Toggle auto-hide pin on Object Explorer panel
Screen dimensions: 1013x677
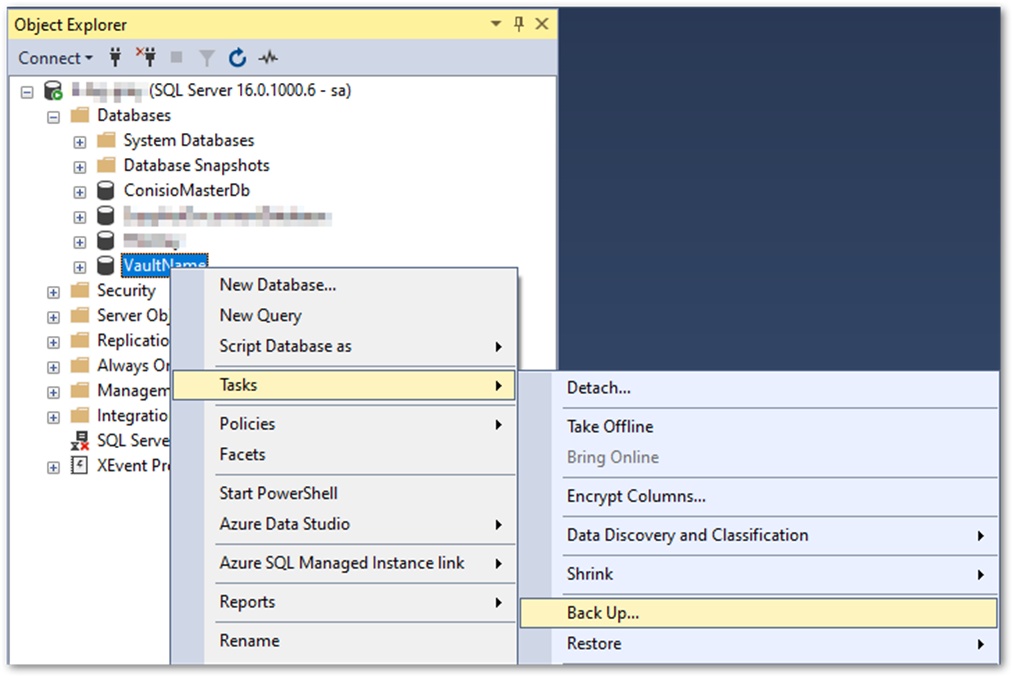click(x=518, y=24)
